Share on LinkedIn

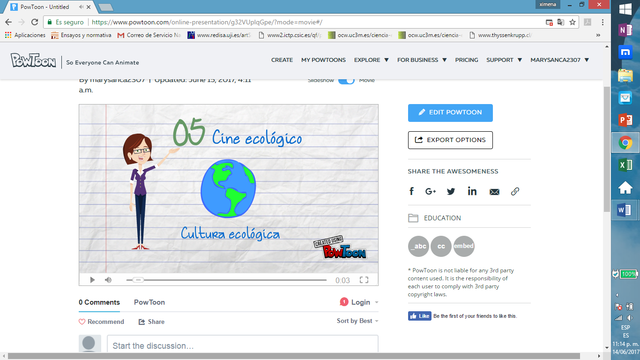pos(472,191)
